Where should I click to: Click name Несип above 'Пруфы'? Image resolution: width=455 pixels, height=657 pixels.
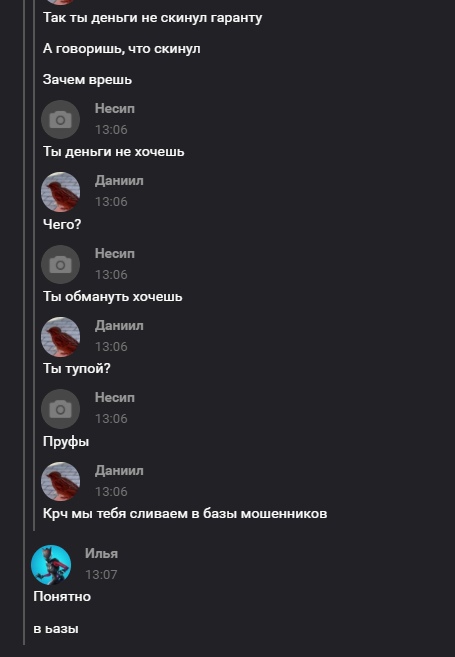pos(115,398)
